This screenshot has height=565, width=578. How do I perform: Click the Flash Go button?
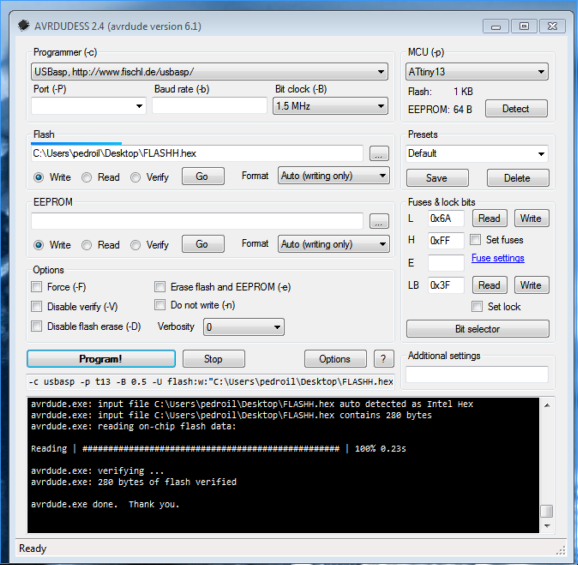point(203,176)
